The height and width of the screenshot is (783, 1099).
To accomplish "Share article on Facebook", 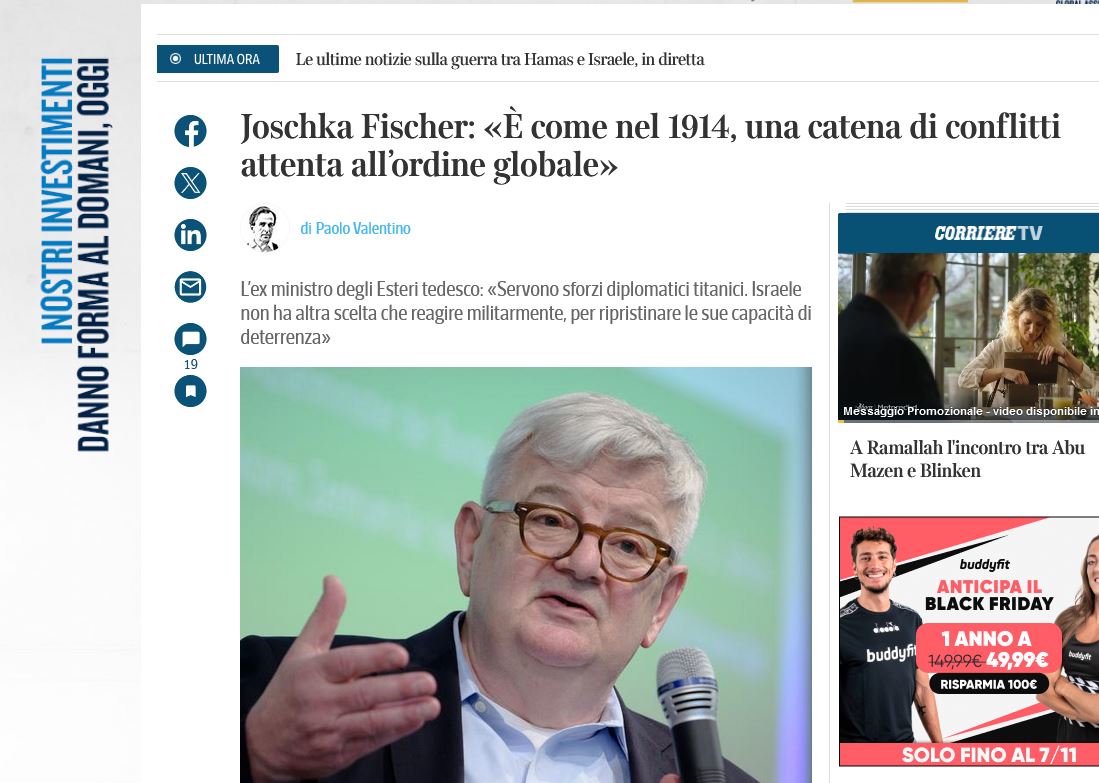I will 190,131.
